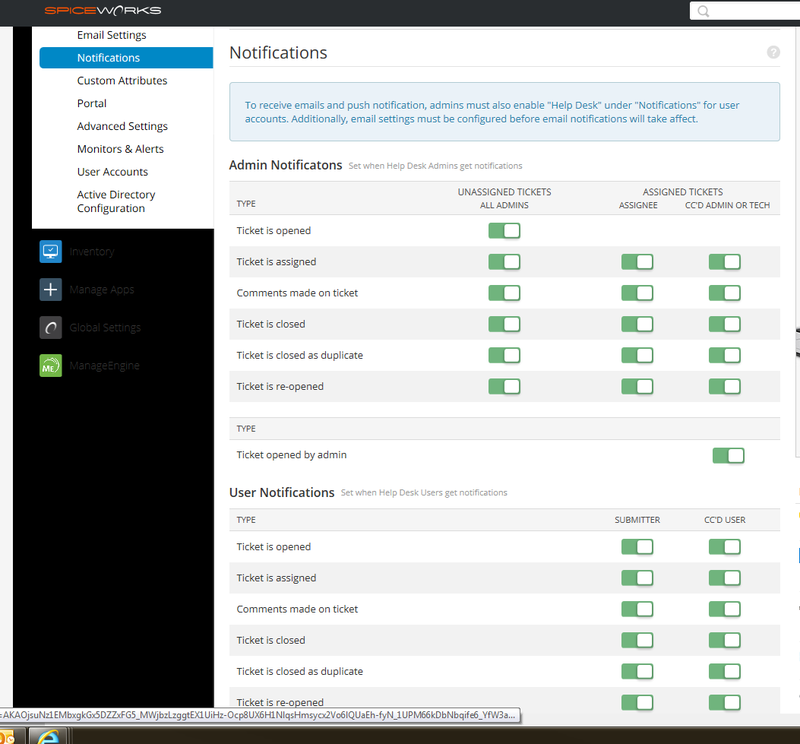Click the search magnifier icon
Image resolution: width=800 pixels, height=744 pixels.
[703, 11]
